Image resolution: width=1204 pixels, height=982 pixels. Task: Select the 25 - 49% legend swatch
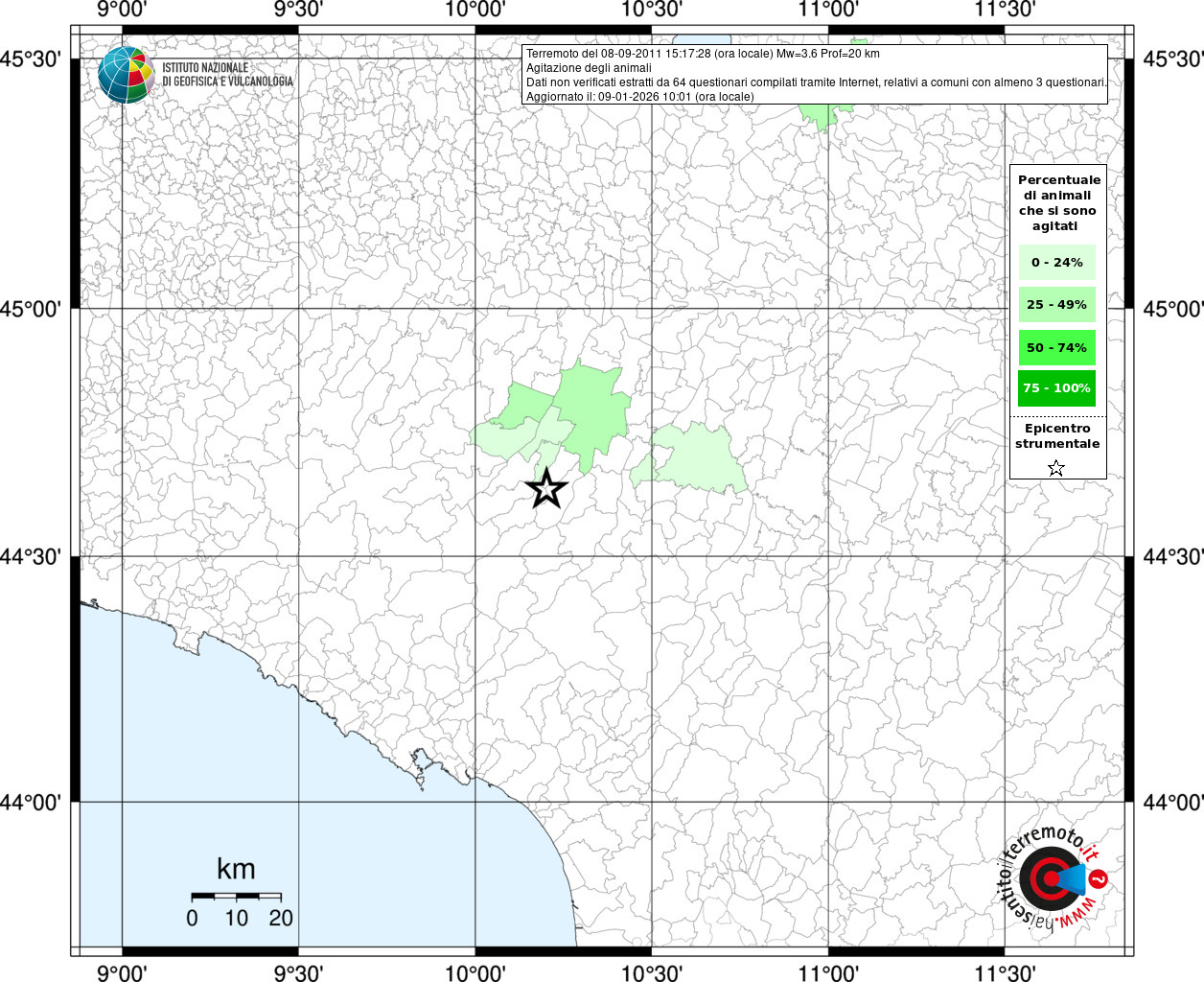click(x=1056, y=305)
